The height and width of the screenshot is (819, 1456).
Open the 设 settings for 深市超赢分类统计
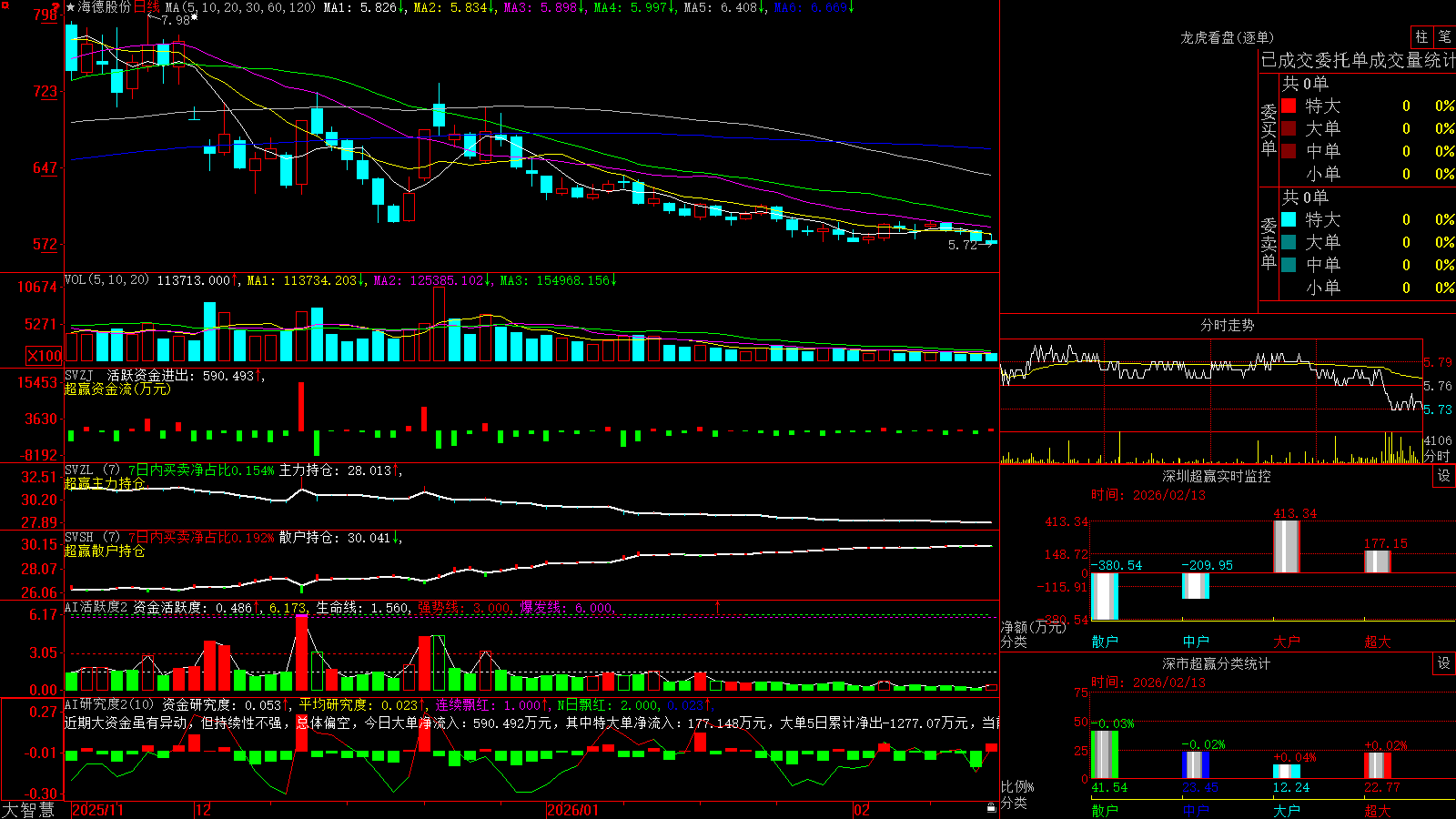point(1444,663)
